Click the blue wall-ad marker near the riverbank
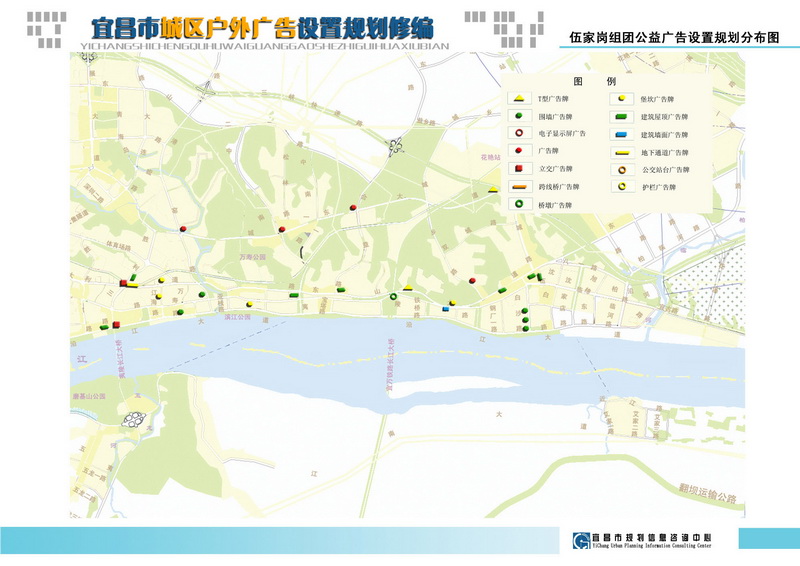The height and width of the screenshot is (566, 800). 446,308
